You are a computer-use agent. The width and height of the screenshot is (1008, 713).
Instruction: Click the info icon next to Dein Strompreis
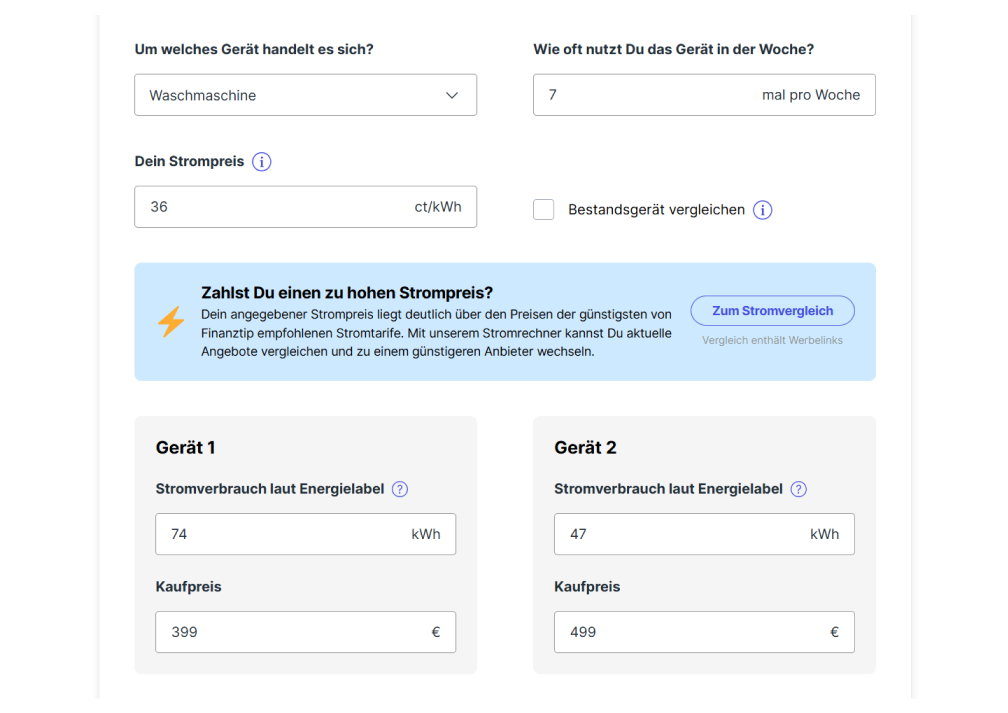click(261, 161)
